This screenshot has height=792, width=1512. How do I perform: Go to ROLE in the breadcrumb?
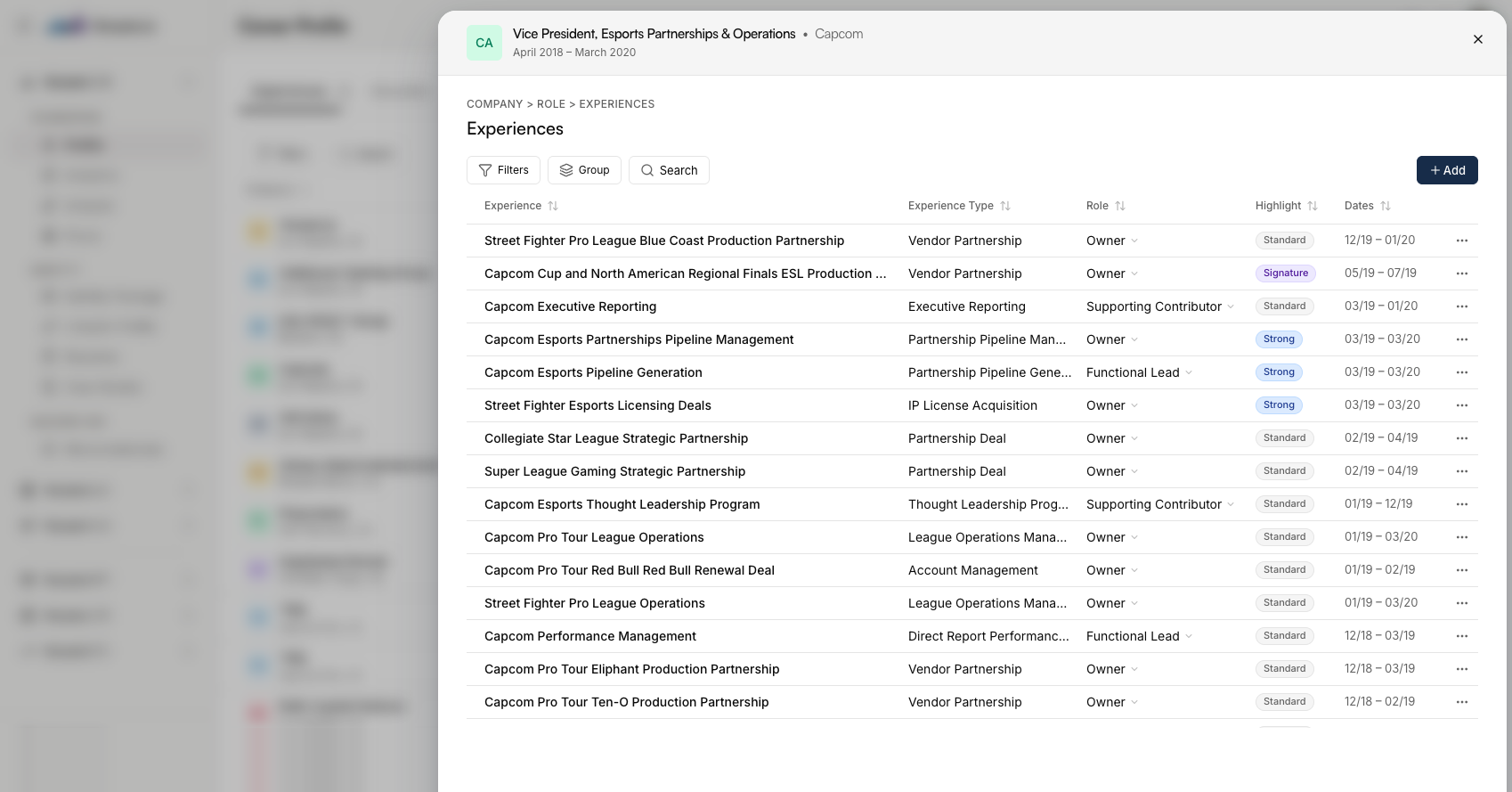click(551, 104)
